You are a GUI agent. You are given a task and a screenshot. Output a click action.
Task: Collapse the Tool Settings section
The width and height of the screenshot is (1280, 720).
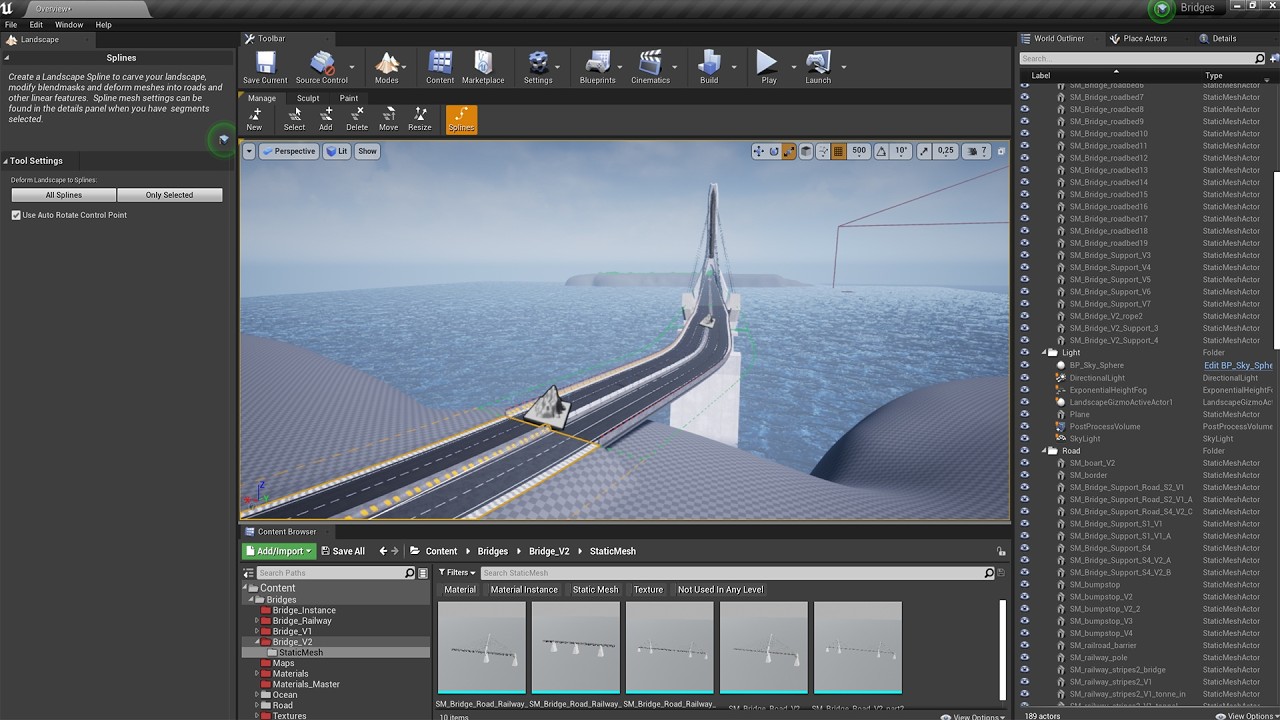click(x=6, y=160)
